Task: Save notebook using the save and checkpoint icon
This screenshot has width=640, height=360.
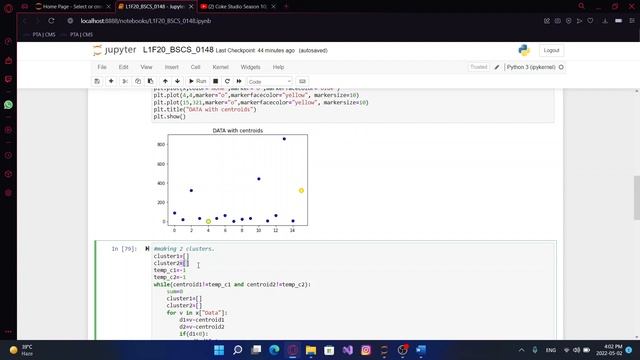Action: tap(97, 81)
